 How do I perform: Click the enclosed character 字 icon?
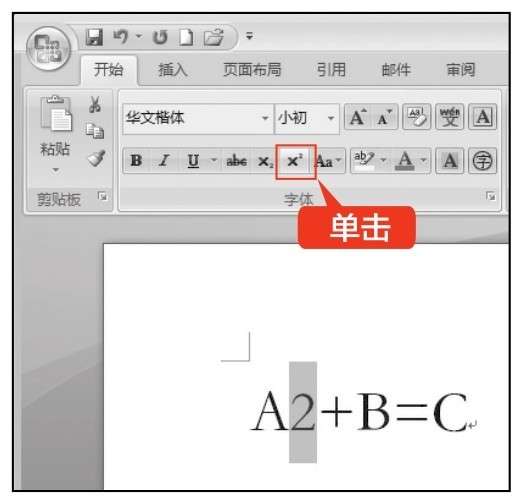click(482, 161)
